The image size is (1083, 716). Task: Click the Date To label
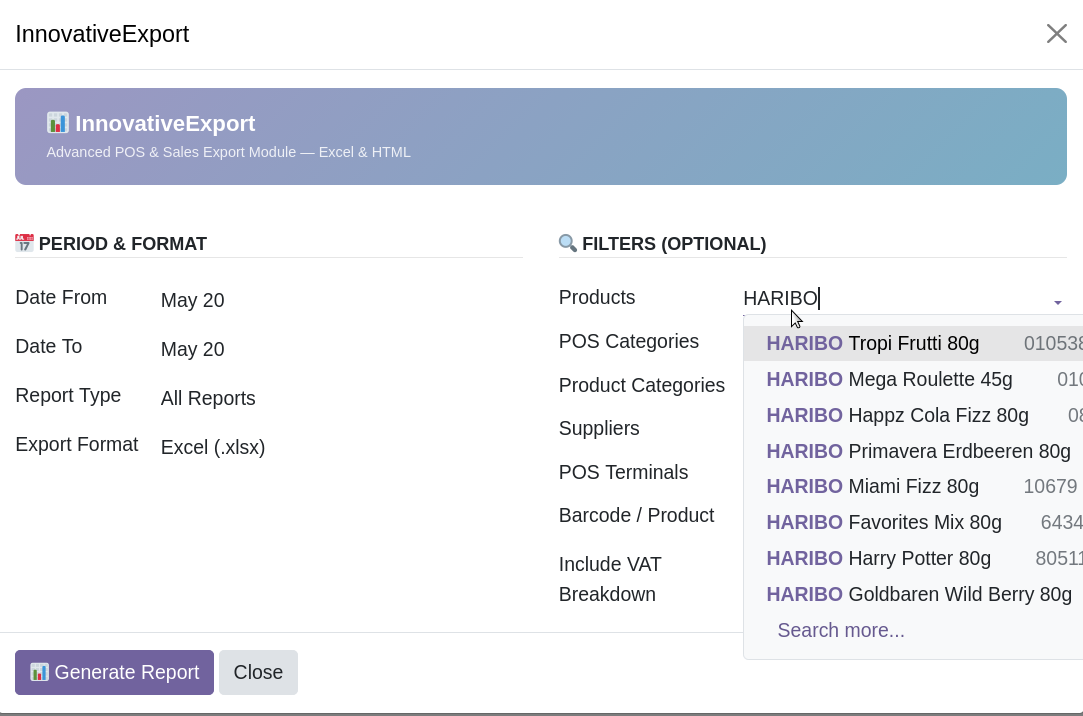tap(48, 346)
